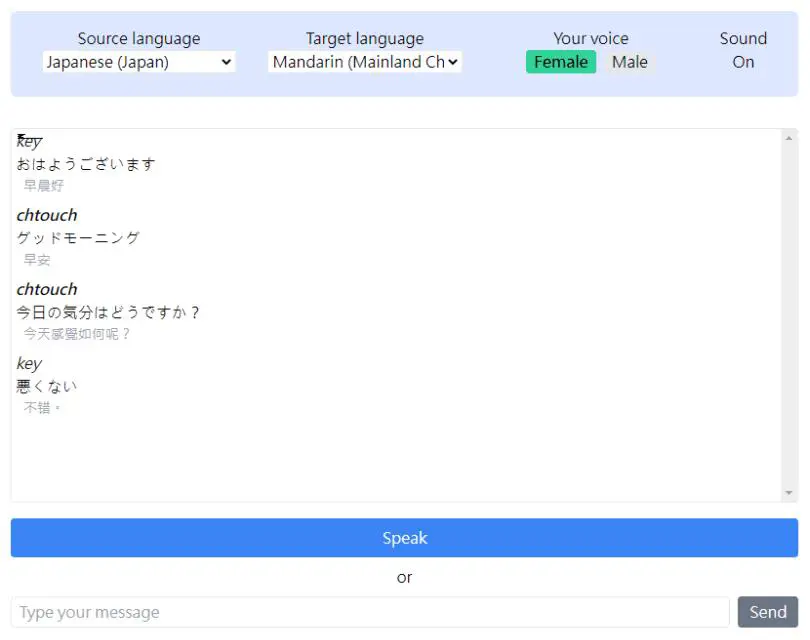
Task: Click the message 今日の気分はどうですか？
Action: click(x=107, y=312)
